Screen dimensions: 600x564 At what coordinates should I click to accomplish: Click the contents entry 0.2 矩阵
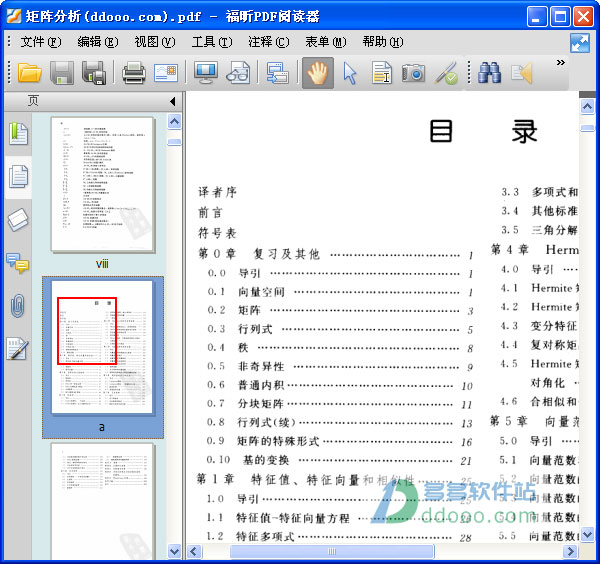tap(340, 310)
